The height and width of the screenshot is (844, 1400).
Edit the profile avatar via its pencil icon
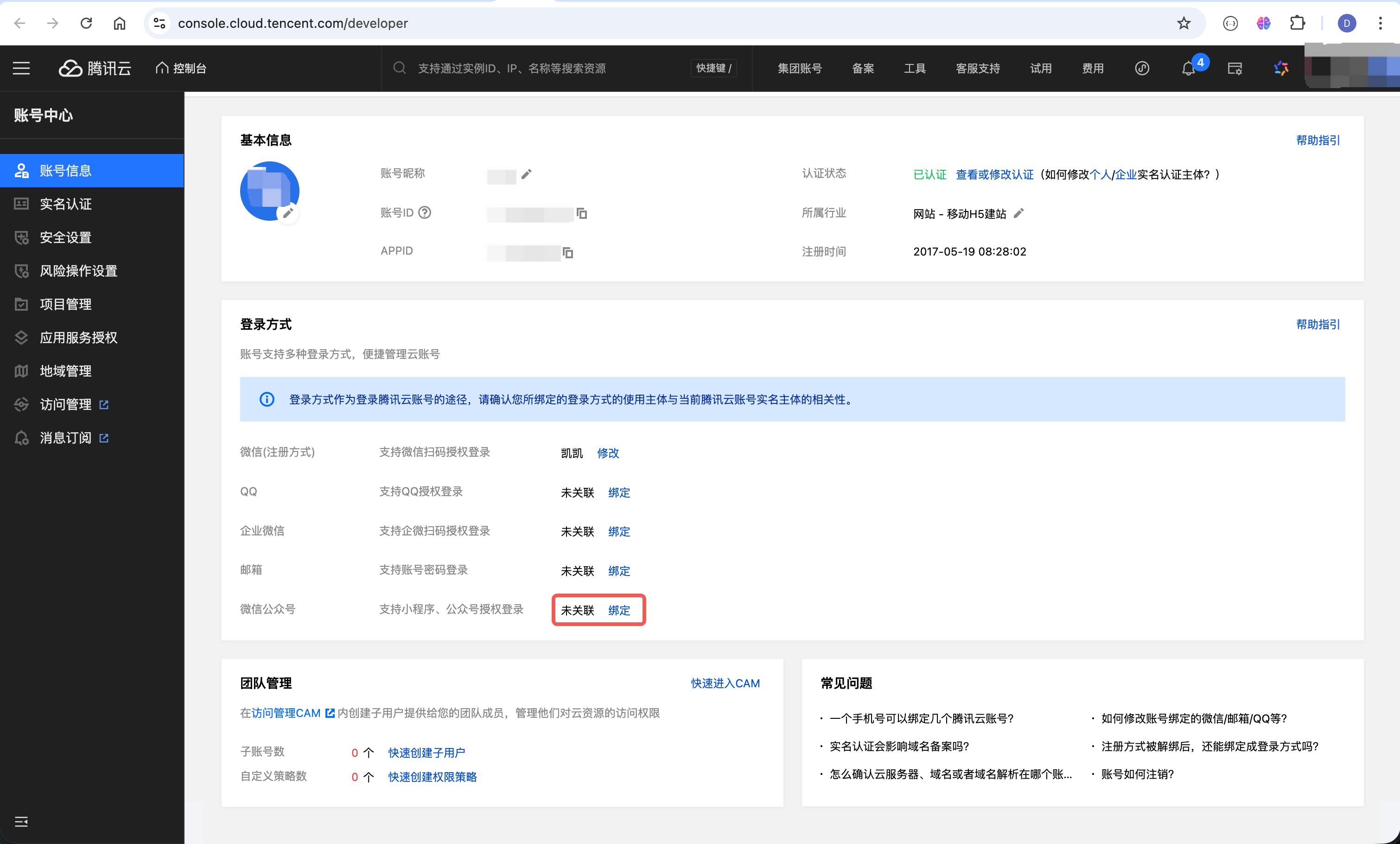click(x=289, y=214)
